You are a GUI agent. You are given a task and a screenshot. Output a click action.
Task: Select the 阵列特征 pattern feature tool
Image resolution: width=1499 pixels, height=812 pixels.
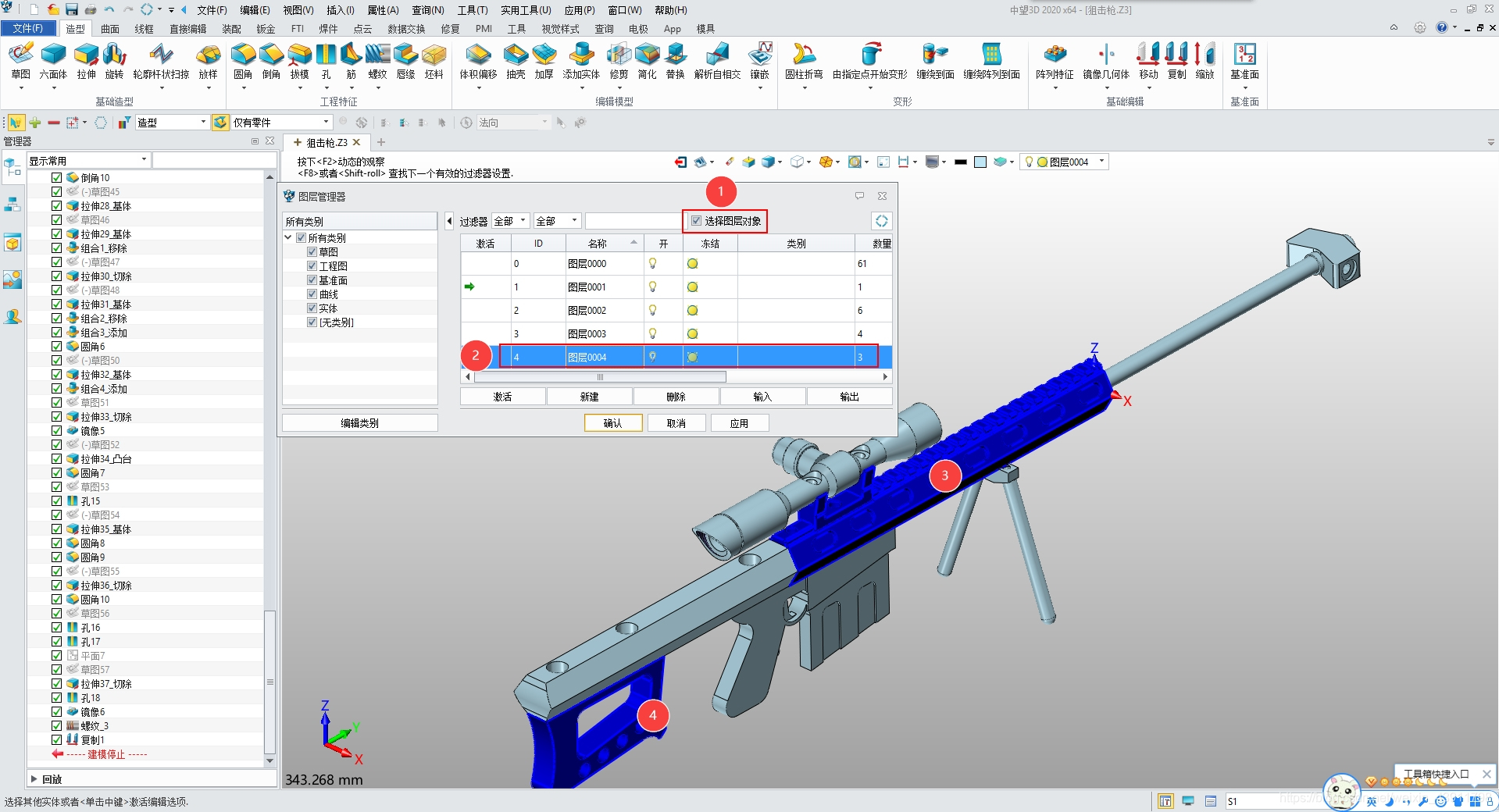point(1055,61)
